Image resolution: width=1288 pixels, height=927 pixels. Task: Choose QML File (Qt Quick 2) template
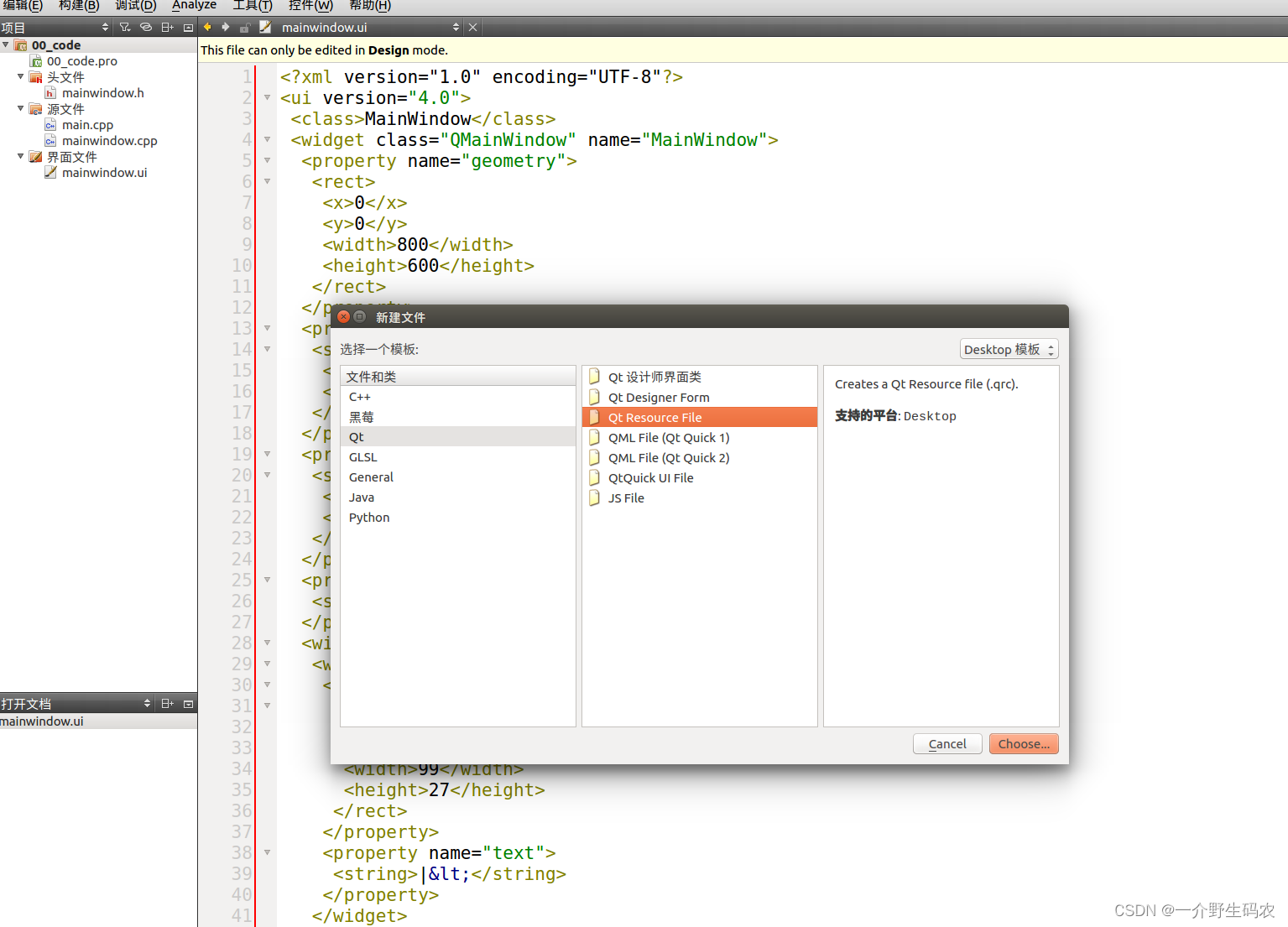699,457
